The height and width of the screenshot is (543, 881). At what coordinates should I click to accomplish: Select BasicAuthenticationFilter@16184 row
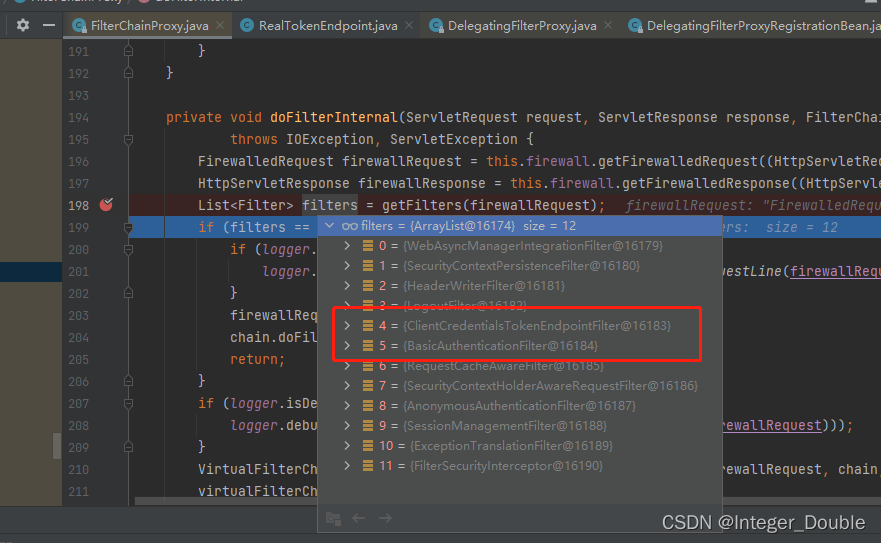click(520, 345)
